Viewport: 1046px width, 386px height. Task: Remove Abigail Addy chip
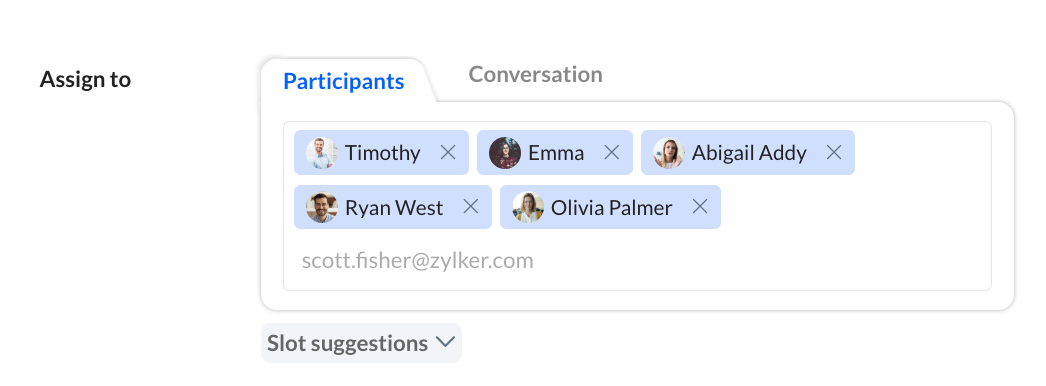coord(834,153)
